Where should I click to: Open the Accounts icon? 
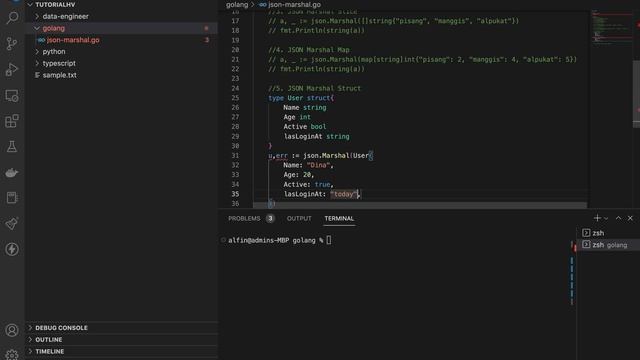click(12, 330)
